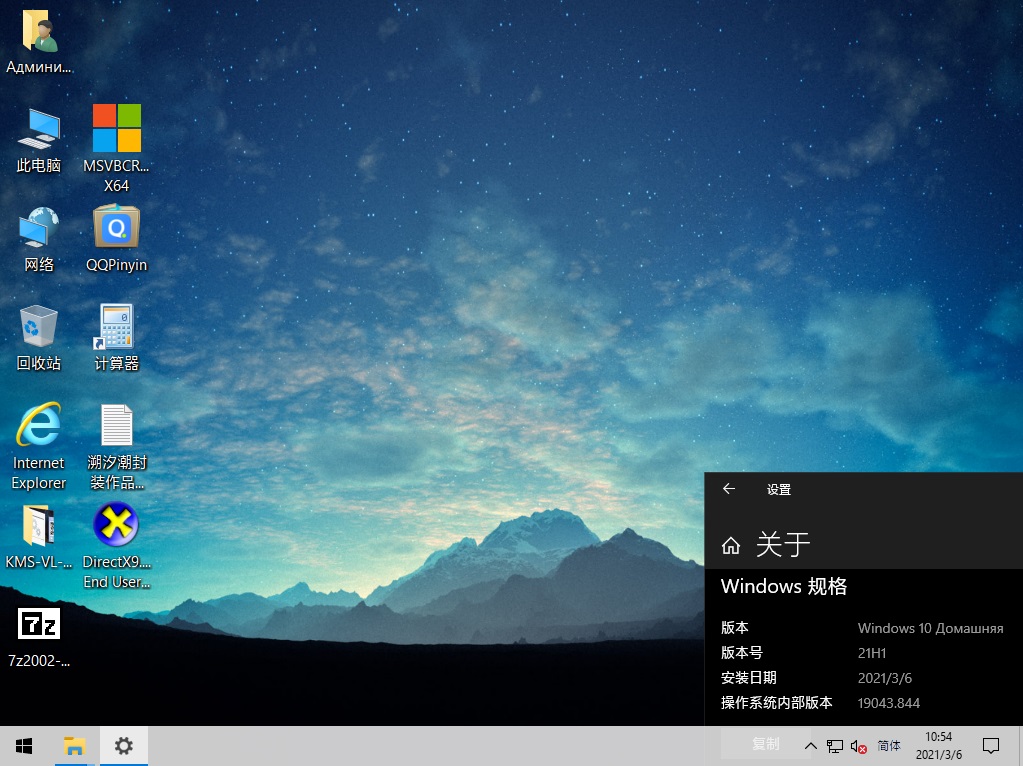
Task: Click the muted volume tray icon
Action: click(x=858, y=746)
